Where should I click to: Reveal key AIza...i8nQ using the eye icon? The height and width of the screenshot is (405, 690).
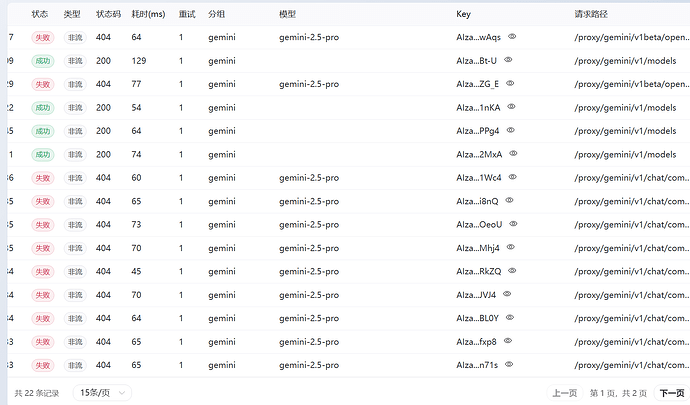(x=510, y=200)
